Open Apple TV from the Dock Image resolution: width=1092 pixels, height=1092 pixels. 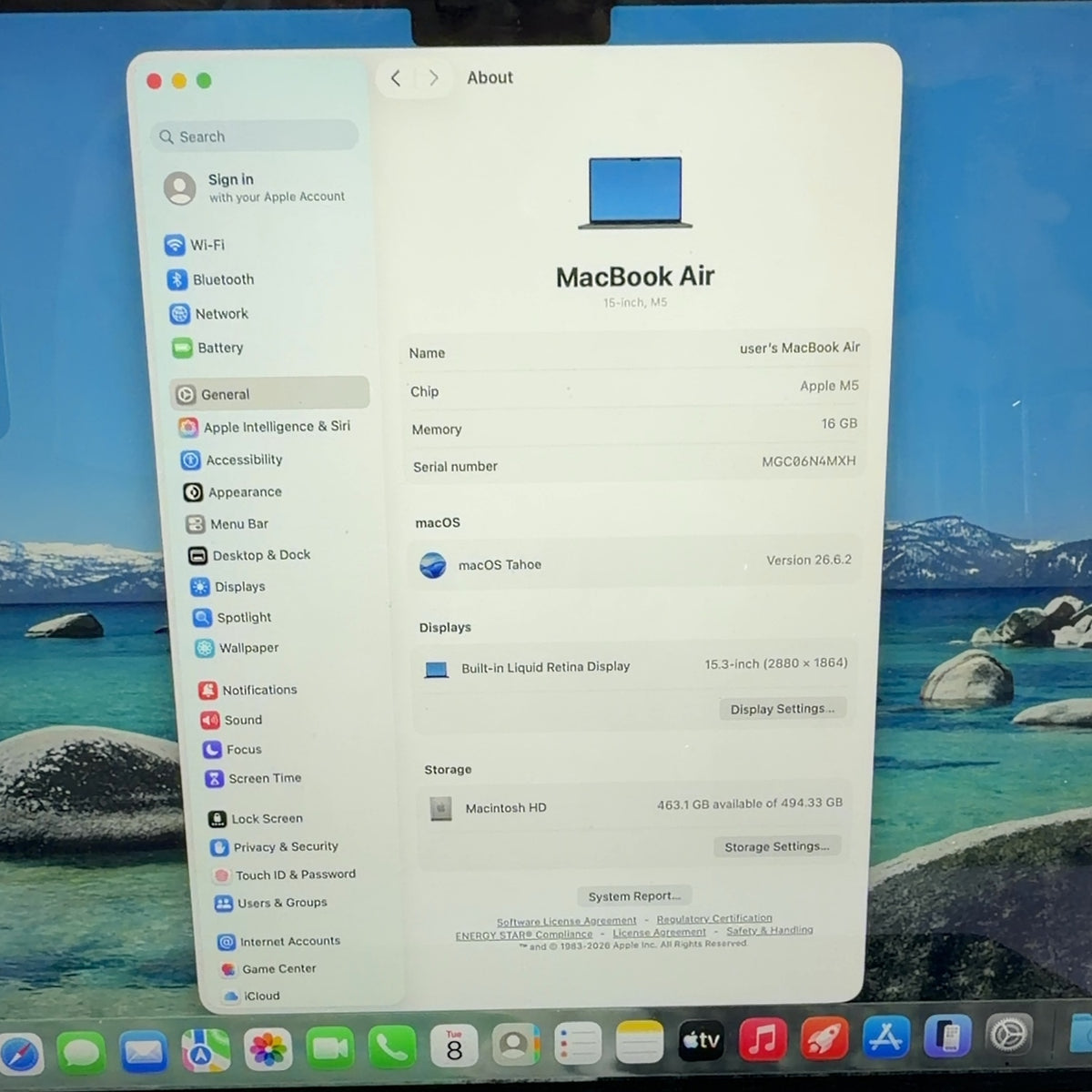pyautogui.click(x=701, y=1041)
